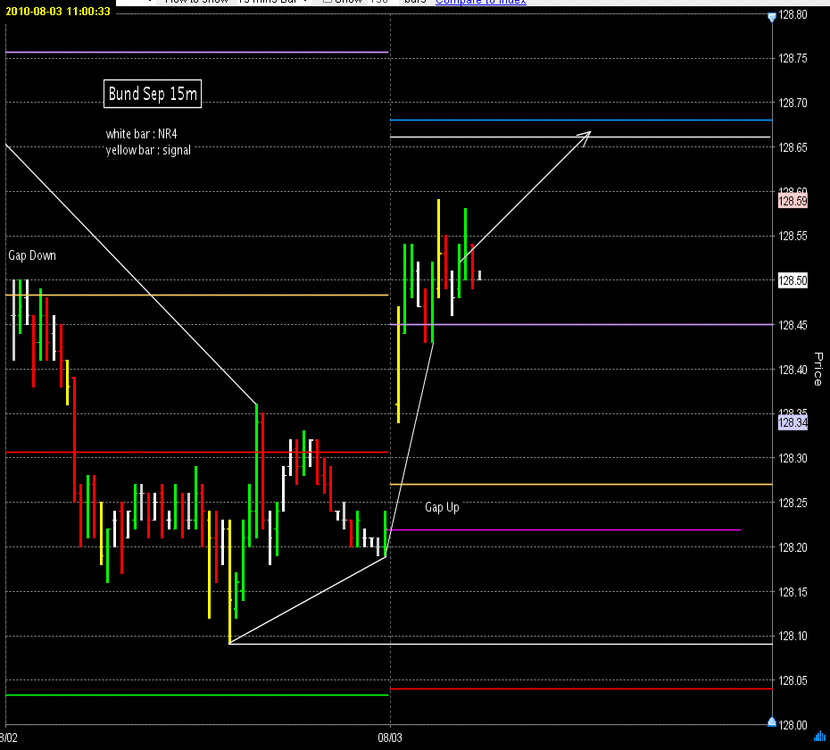Click the 'yellow bar : signal' legend text
Screen dimensions: 830x750
tap(148, 150)
